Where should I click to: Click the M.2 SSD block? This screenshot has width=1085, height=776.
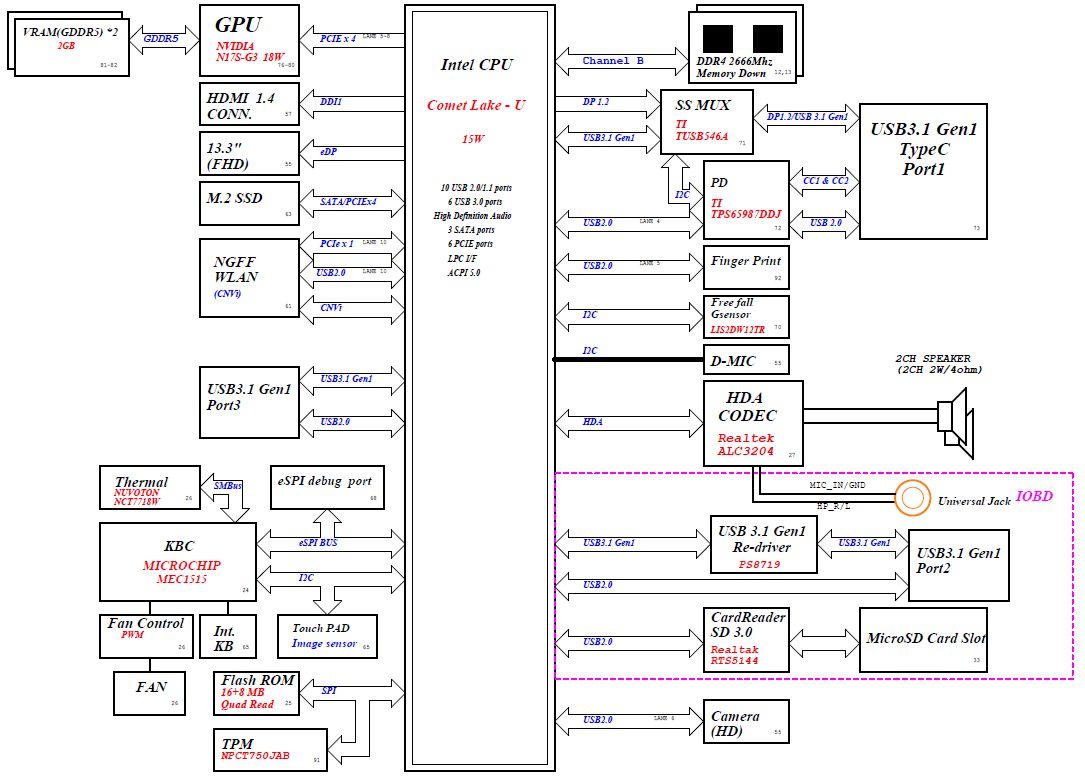pyautogui.click(x=249, y=202)
